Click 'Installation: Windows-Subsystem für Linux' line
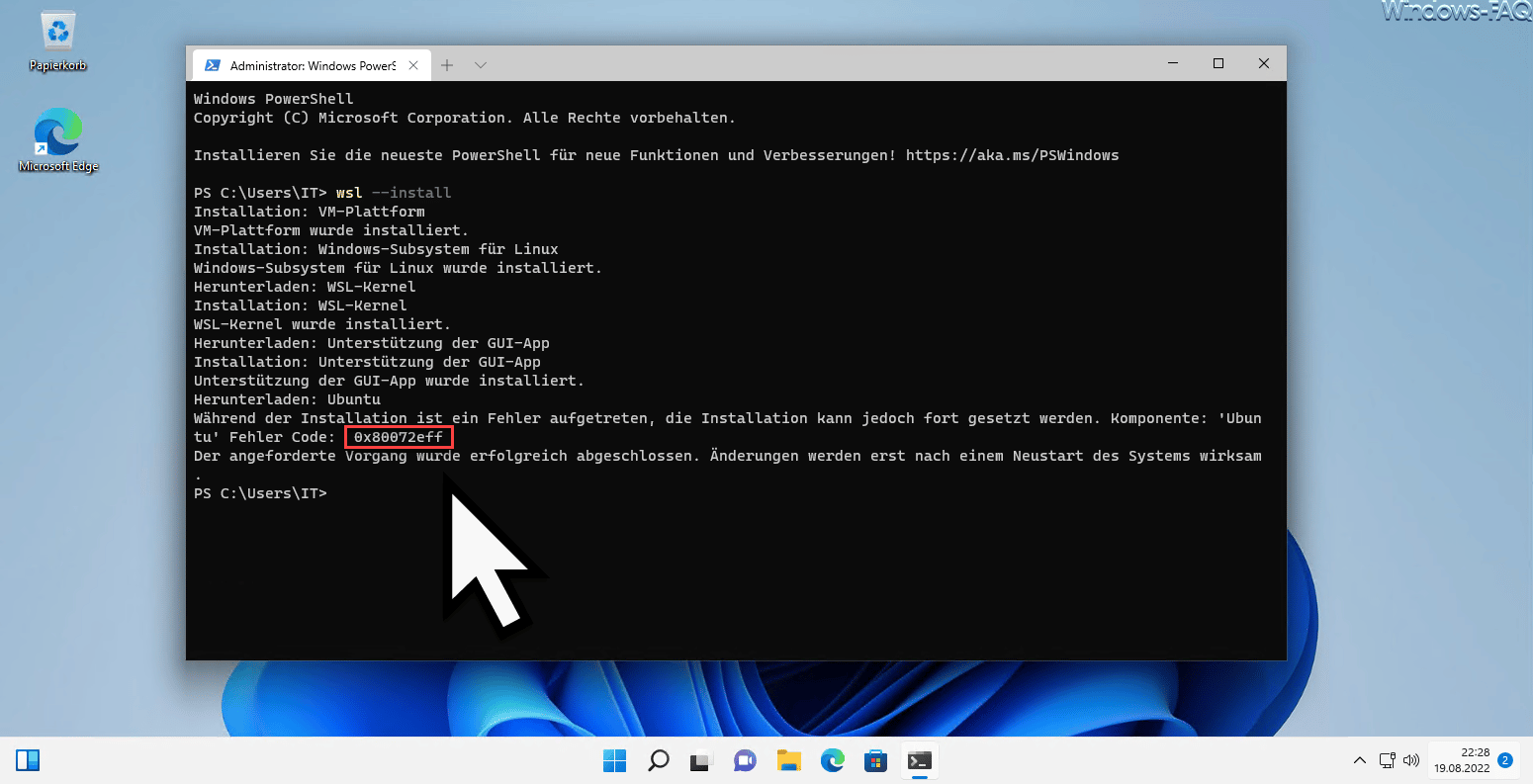1533x784 pixels. point(376,249)
